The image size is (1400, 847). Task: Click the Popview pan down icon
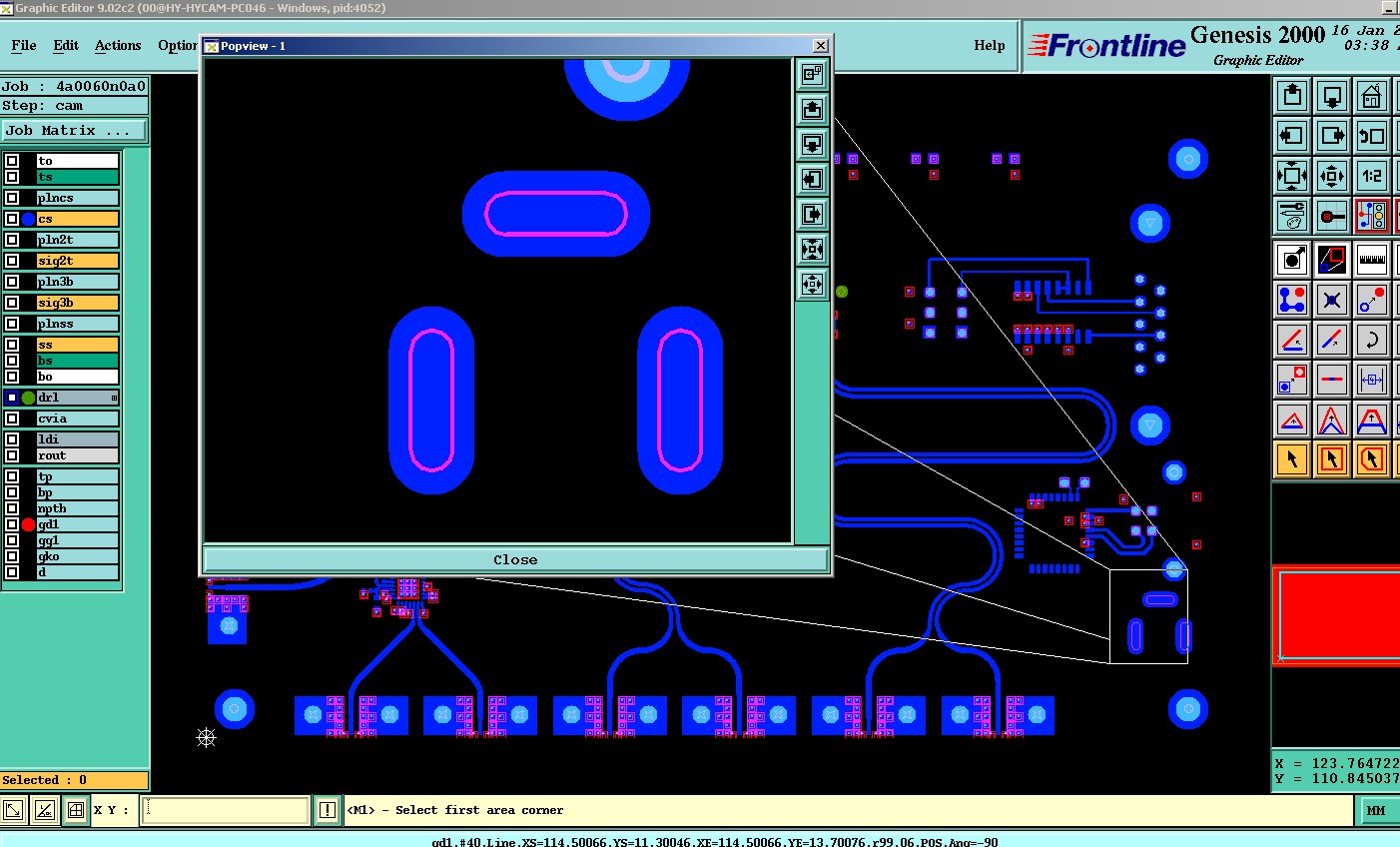(x=813, y=144)
